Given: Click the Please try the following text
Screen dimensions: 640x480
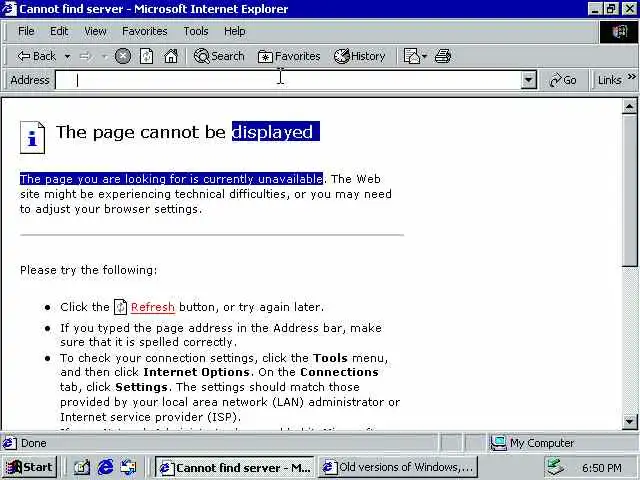Looking at the screenshot, I should [89, 270].
